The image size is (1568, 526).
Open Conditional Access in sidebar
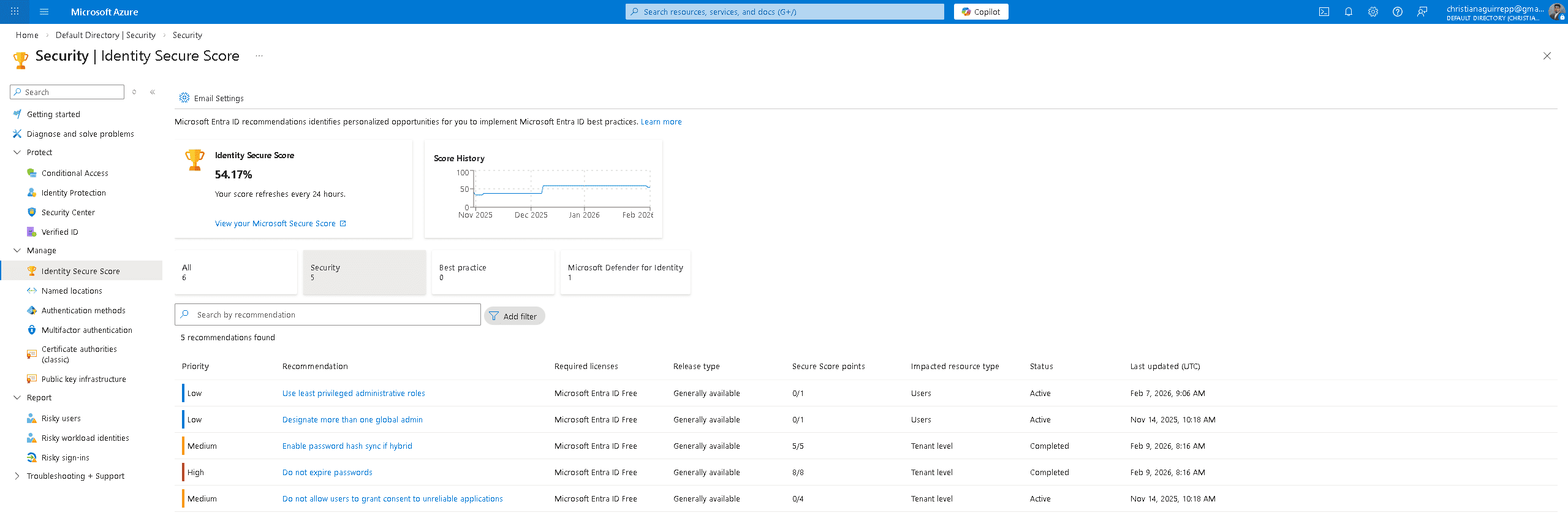[x=75, y=173]
